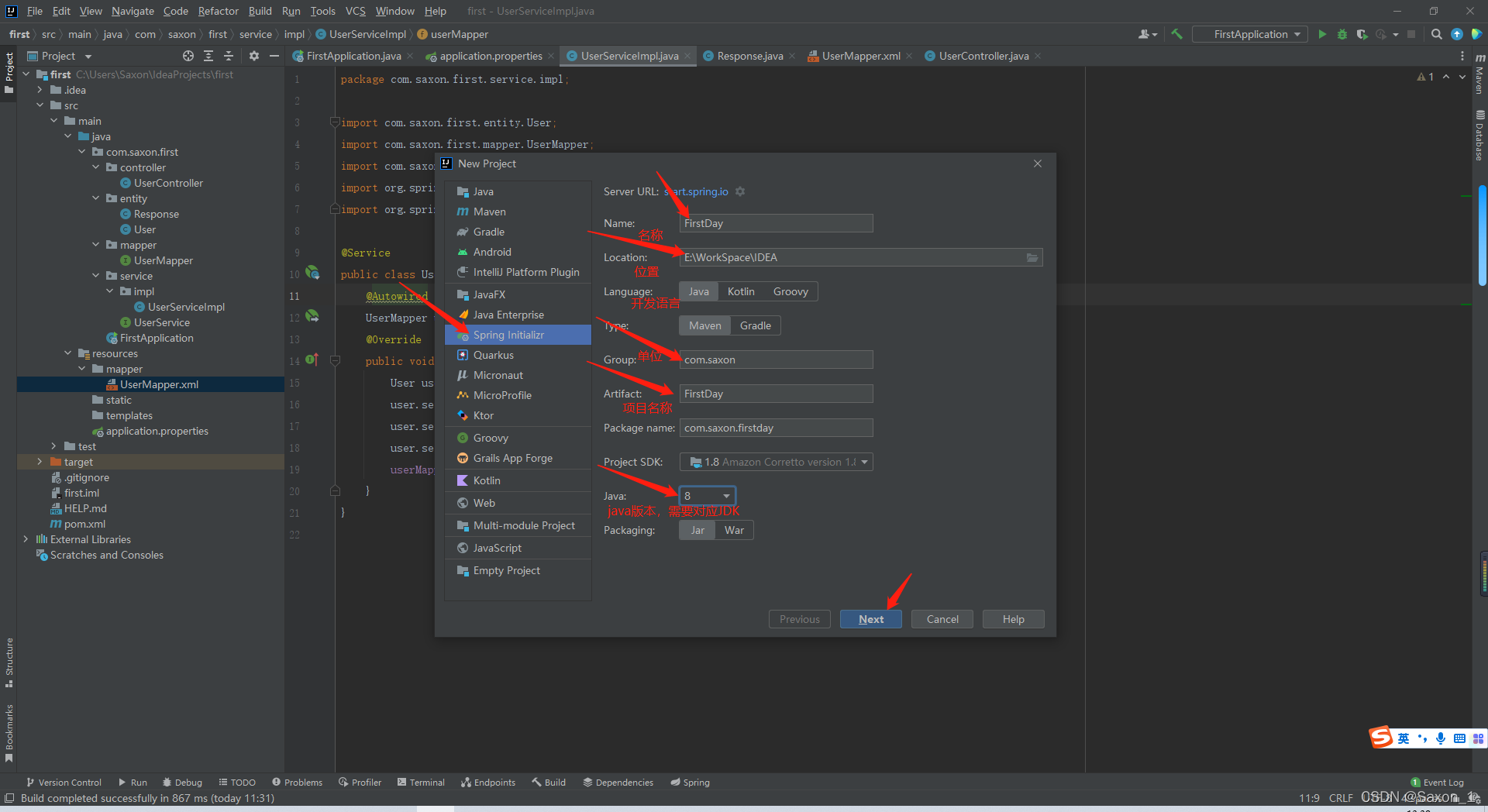Switch to UserController.java editor tab

tap(983, 56)
